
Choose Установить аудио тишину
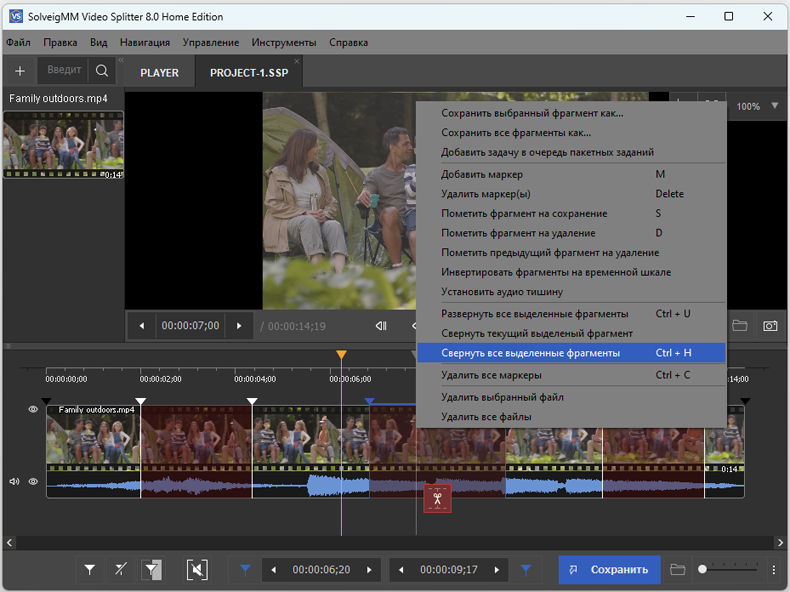(x=571, y=292)
